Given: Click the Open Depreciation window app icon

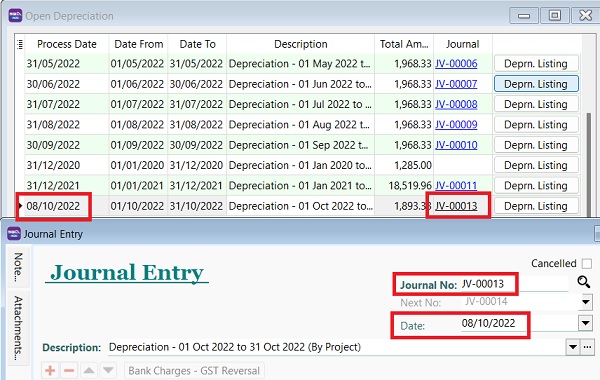Looking at the screenshot, I should coord(15,16).
